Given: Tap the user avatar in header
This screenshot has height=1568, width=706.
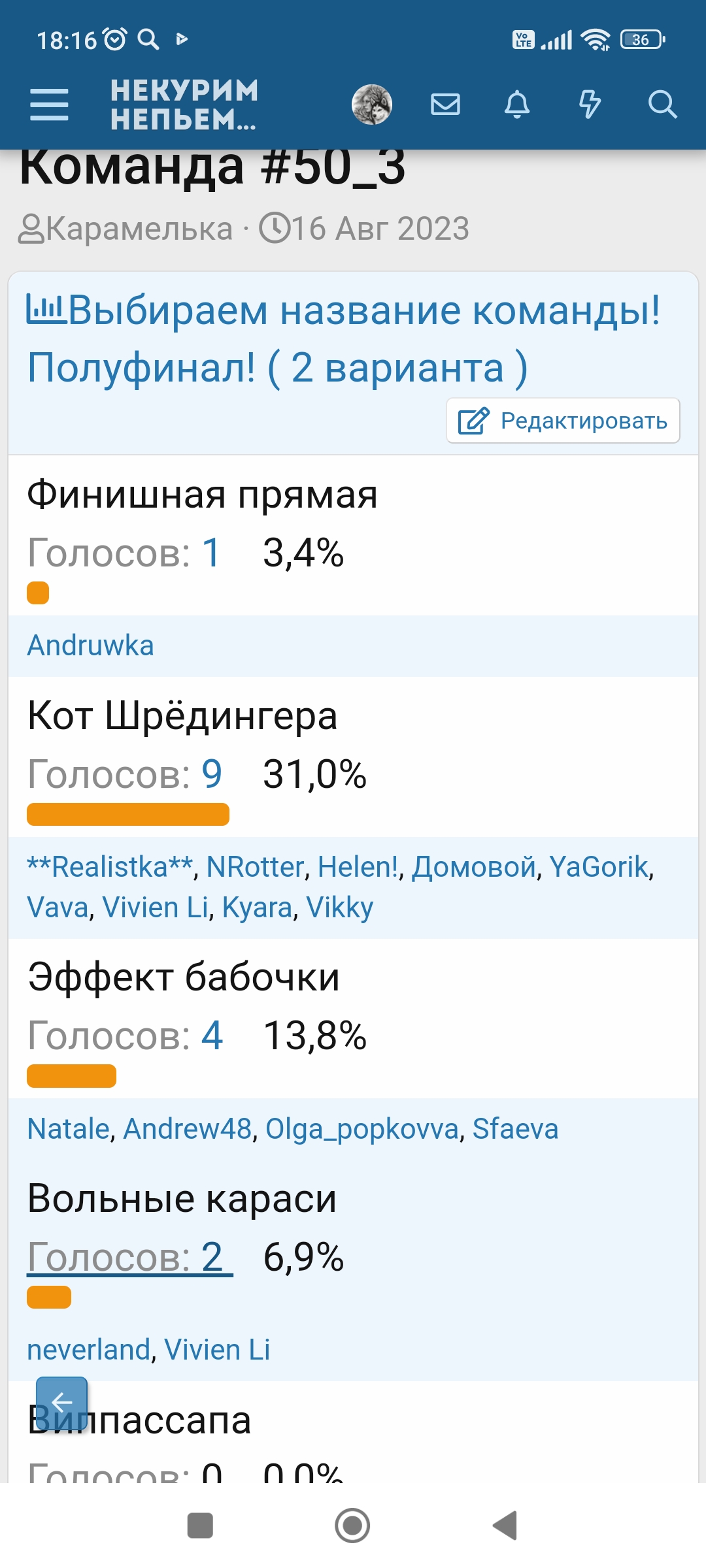Looking at the screenshot, I should (x=372, y=105).
